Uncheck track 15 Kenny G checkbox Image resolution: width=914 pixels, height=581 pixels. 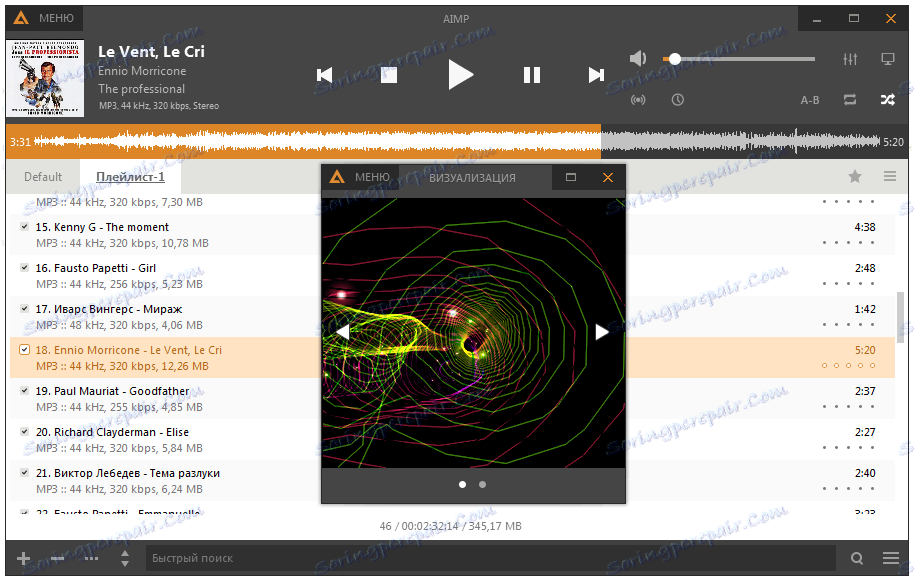point(24,227)
